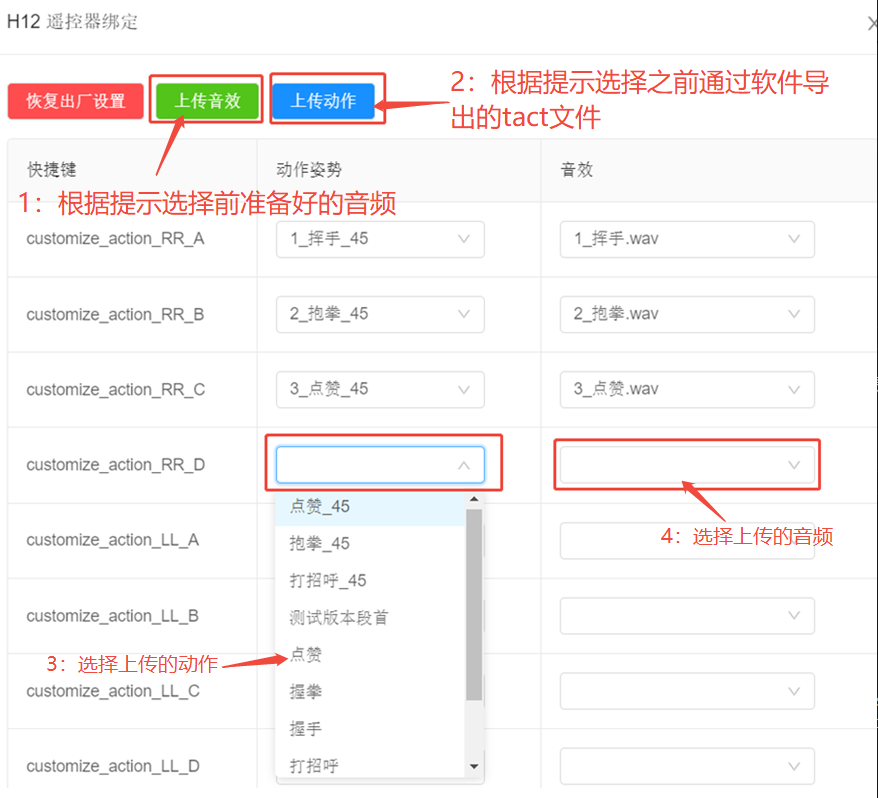Click the 恢复出厂设置 red button
Viewport: 878px width, 798px height.
pyautogui.click(x=75, y=101)
